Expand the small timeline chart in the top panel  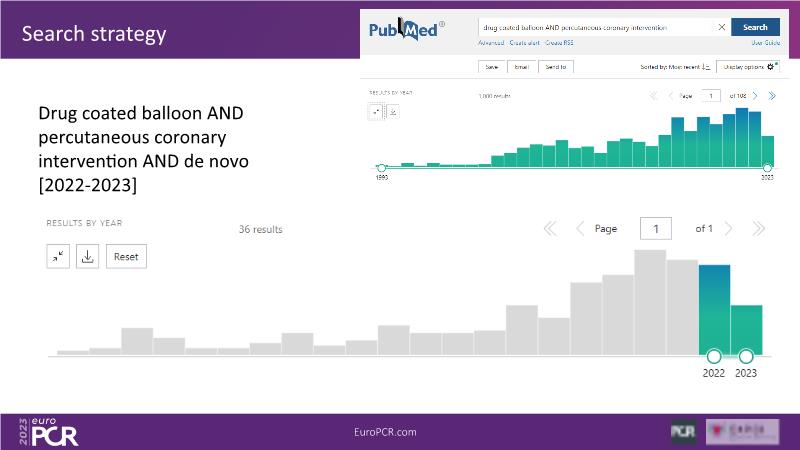point(377,112)
